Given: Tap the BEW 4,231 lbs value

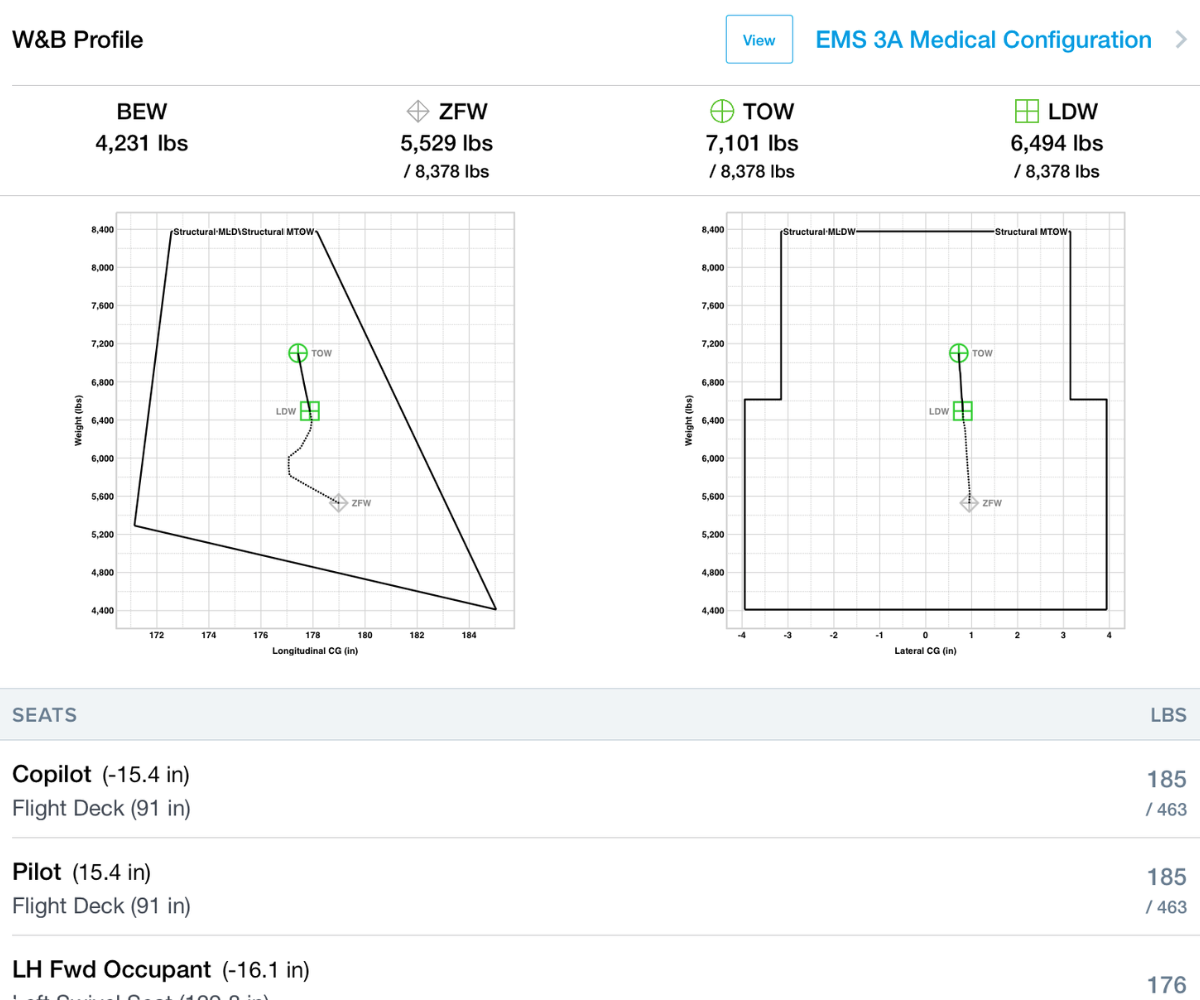Looking at the screenshot, I should click(141, 143).
